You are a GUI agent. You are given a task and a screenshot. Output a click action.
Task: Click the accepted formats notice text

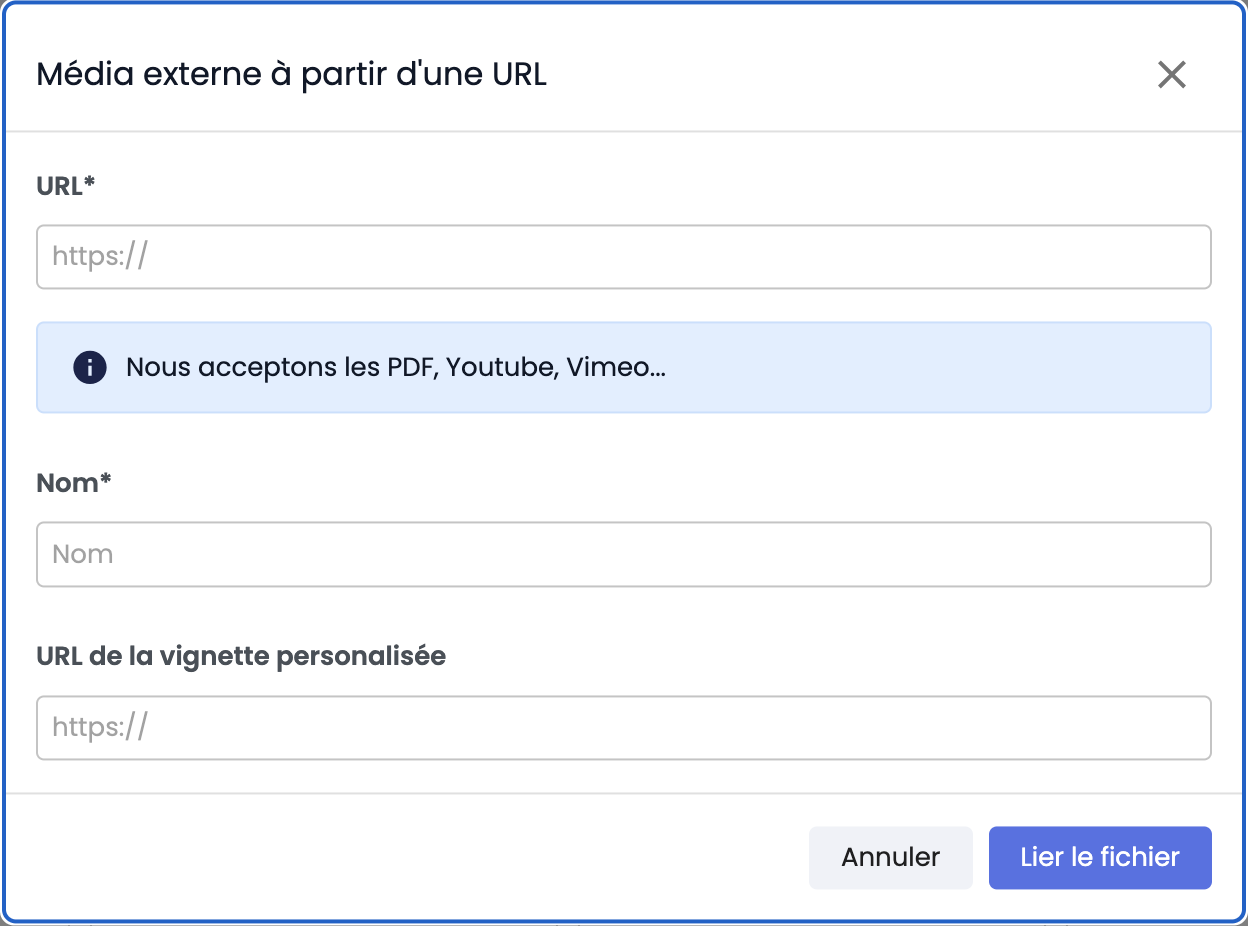[x=396, y=367]
